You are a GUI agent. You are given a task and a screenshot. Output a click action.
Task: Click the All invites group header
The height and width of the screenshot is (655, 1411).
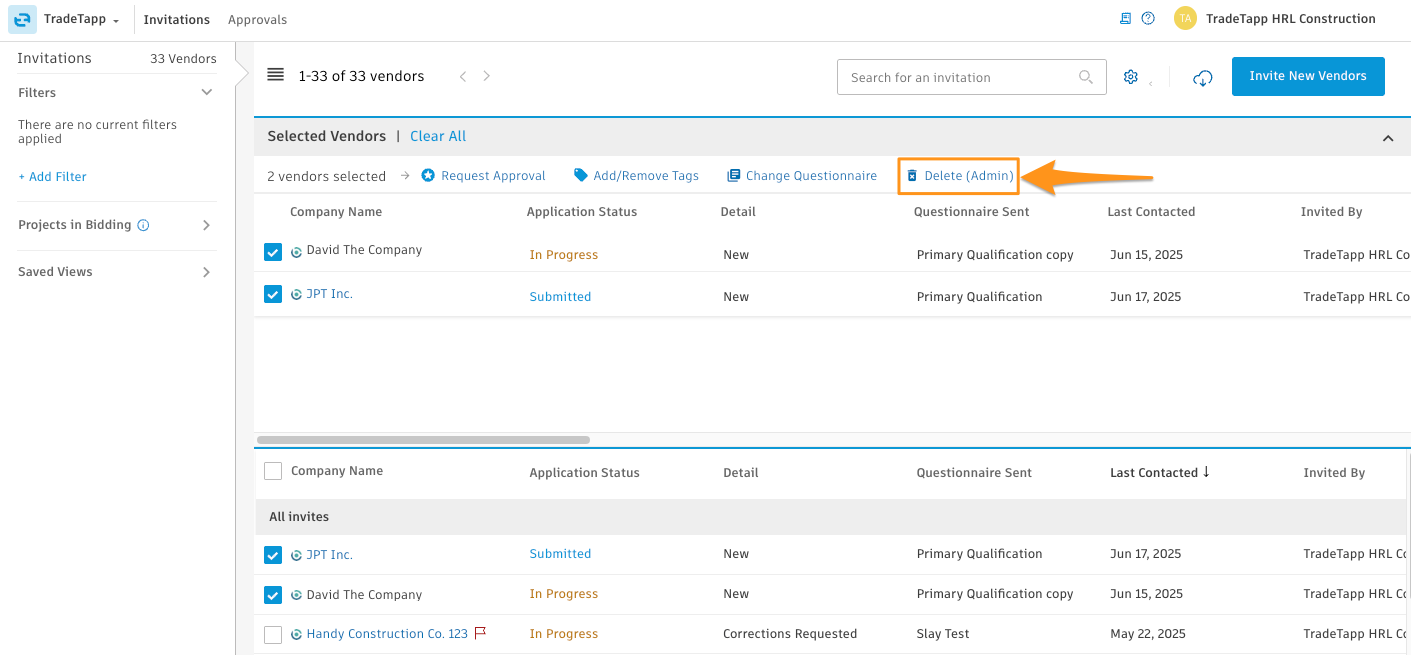(x=830, y=517)
